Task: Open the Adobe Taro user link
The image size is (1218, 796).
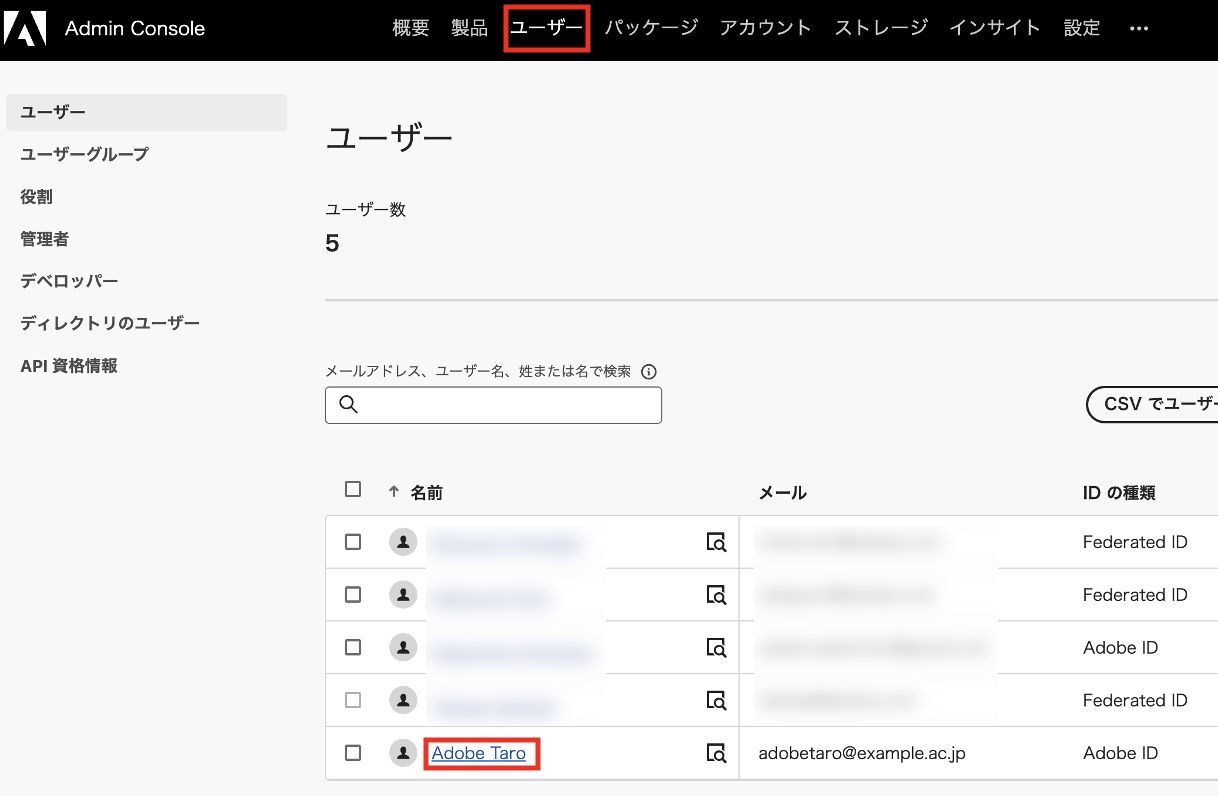Action: 479,753
